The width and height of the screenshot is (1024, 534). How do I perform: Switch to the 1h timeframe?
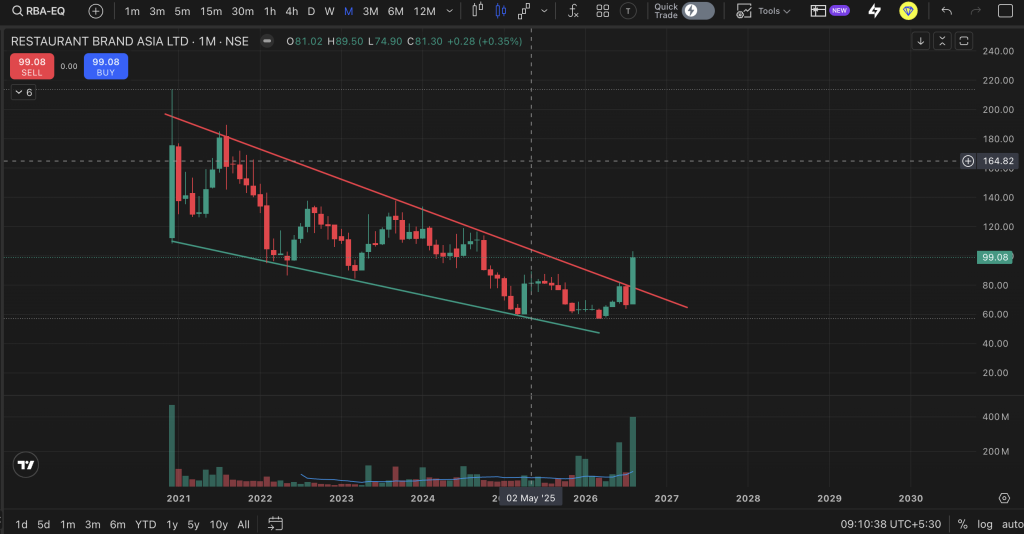click(270, 11)
